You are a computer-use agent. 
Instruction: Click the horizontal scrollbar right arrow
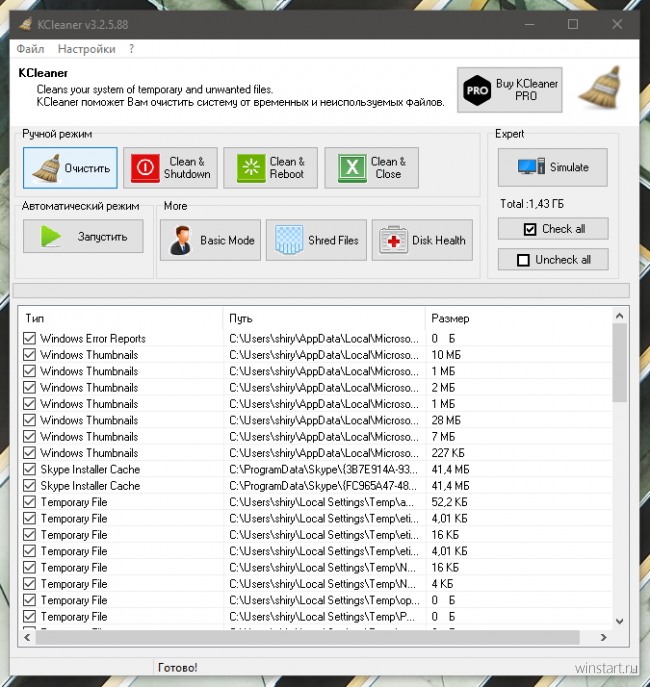click(603, 637)
